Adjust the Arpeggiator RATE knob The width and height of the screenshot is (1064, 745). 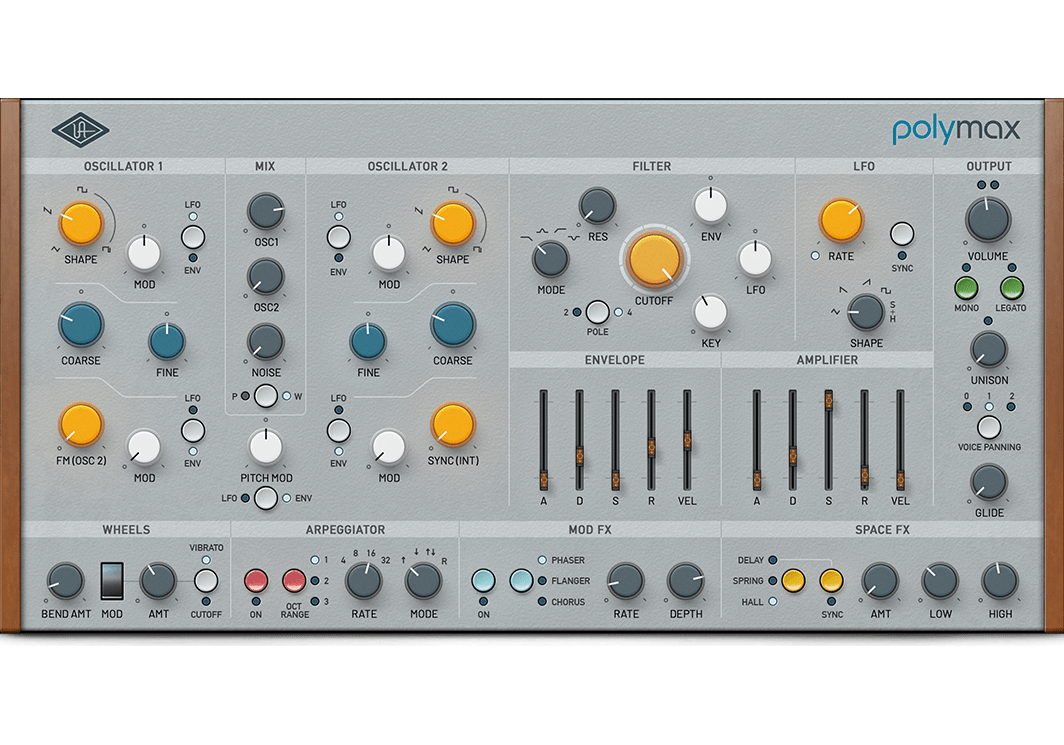click(x=364, y=581)
